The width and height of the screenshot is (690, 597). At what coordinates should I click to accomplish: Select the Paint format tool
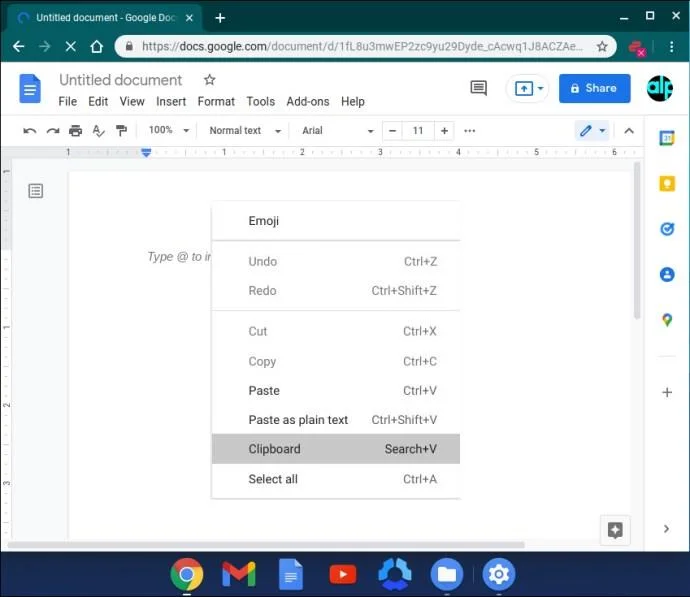(121, 131)
